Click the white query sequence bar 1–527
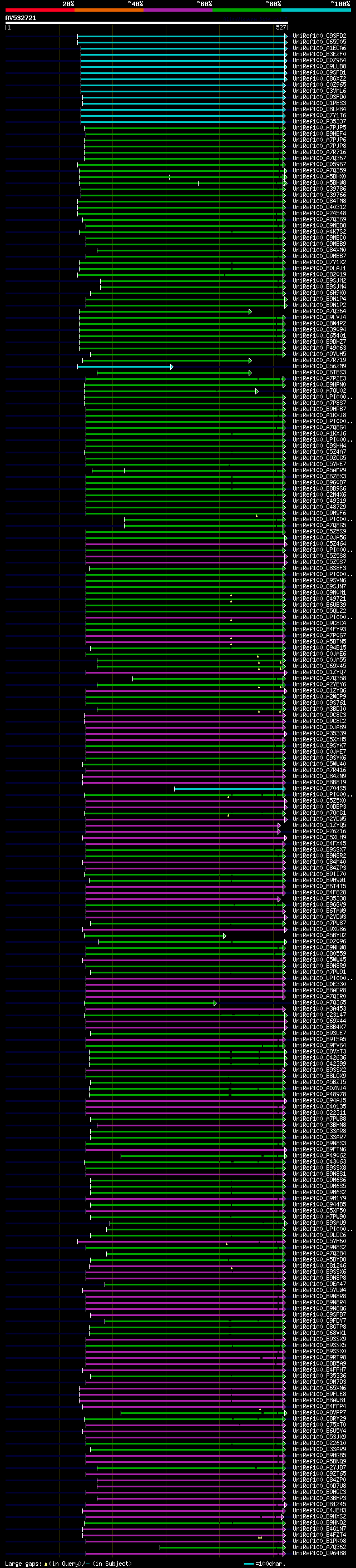 click(x=147, y=22)
